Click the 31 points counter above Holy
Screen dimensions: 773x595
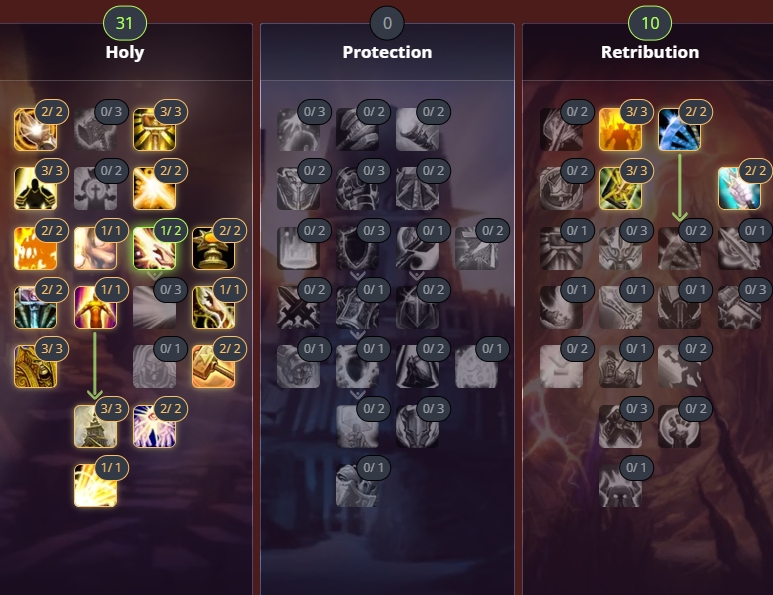[x=125, y=23]
